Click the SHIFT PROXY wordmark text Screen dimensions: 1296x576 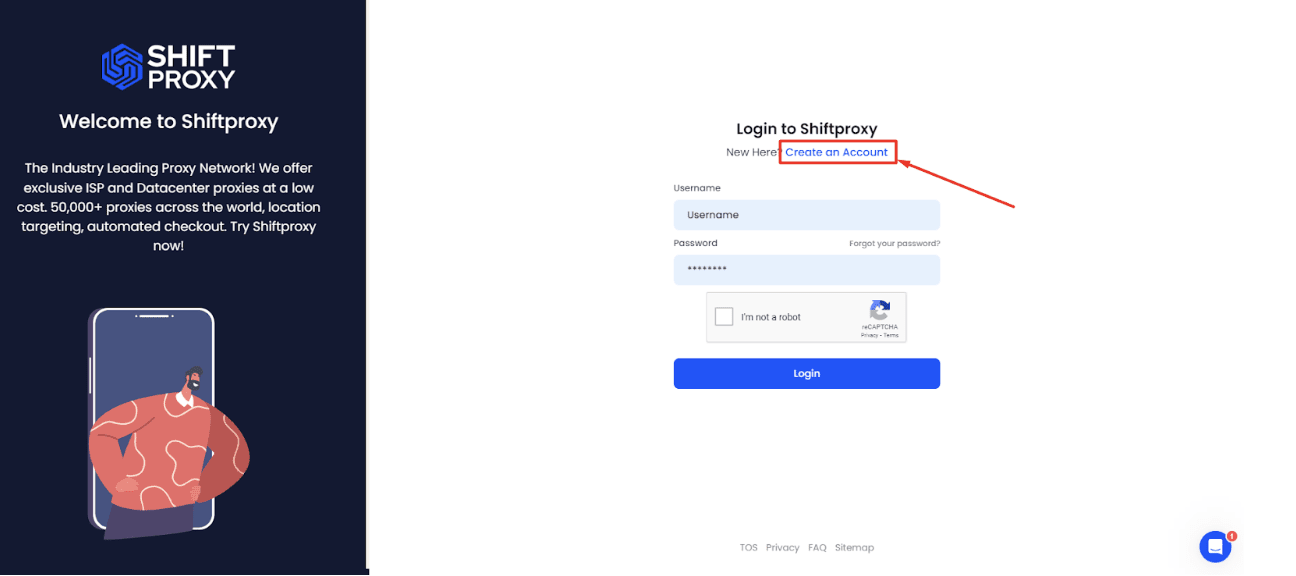[191, 66]
